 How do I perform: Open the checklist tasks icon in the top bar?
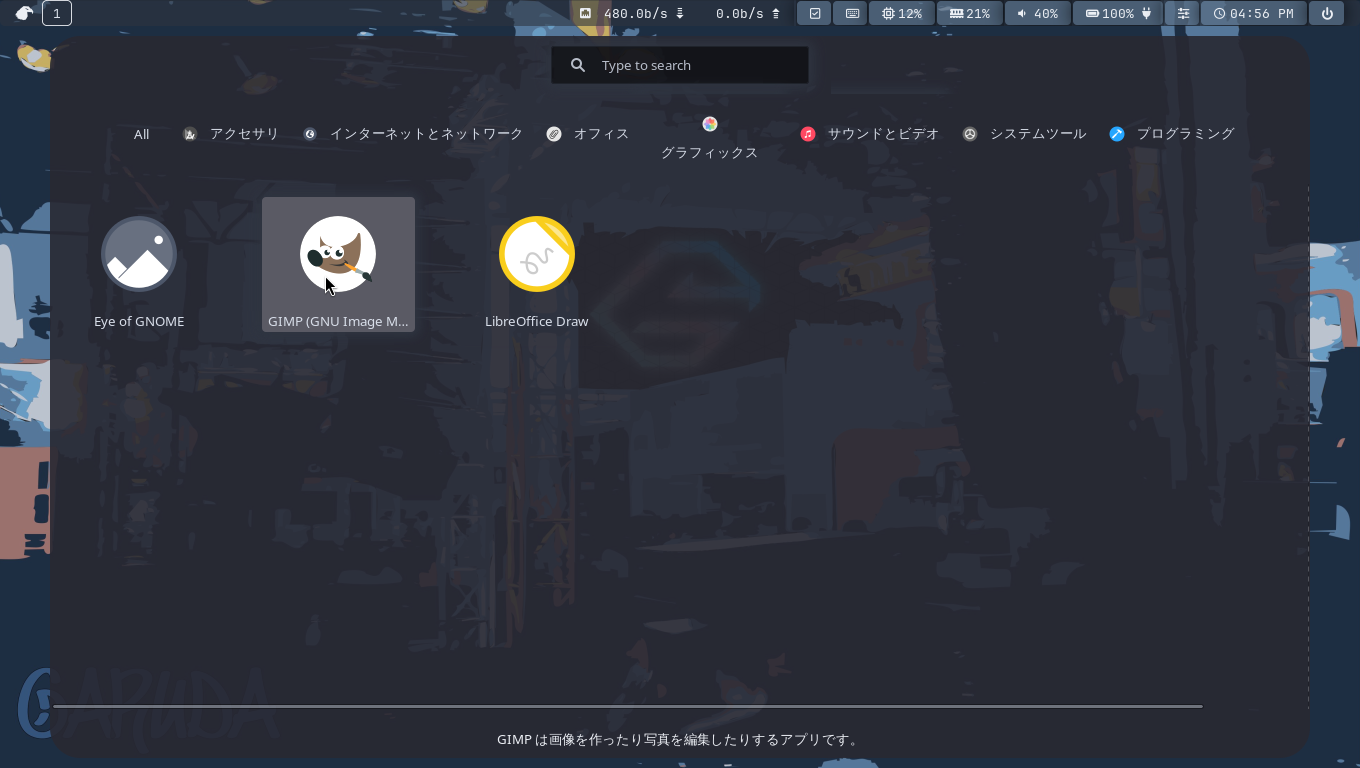pos(815,13)
